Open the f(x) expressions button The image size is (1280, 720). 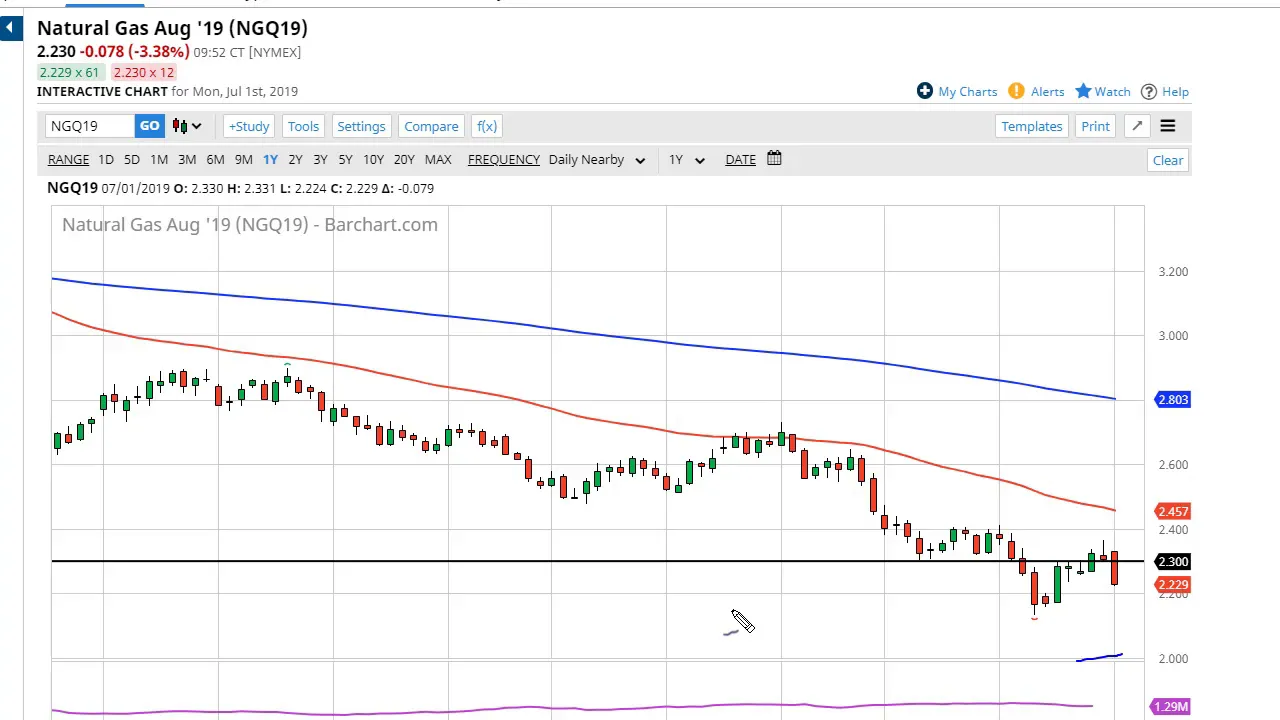point(487,126)
